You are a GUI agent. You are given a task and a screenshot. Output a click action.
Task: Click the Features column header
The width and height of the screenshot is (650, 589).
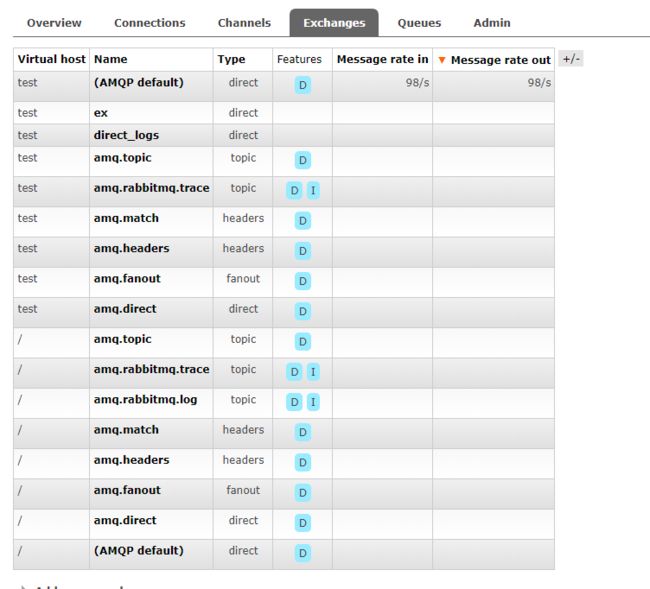[x=299, y=59]
